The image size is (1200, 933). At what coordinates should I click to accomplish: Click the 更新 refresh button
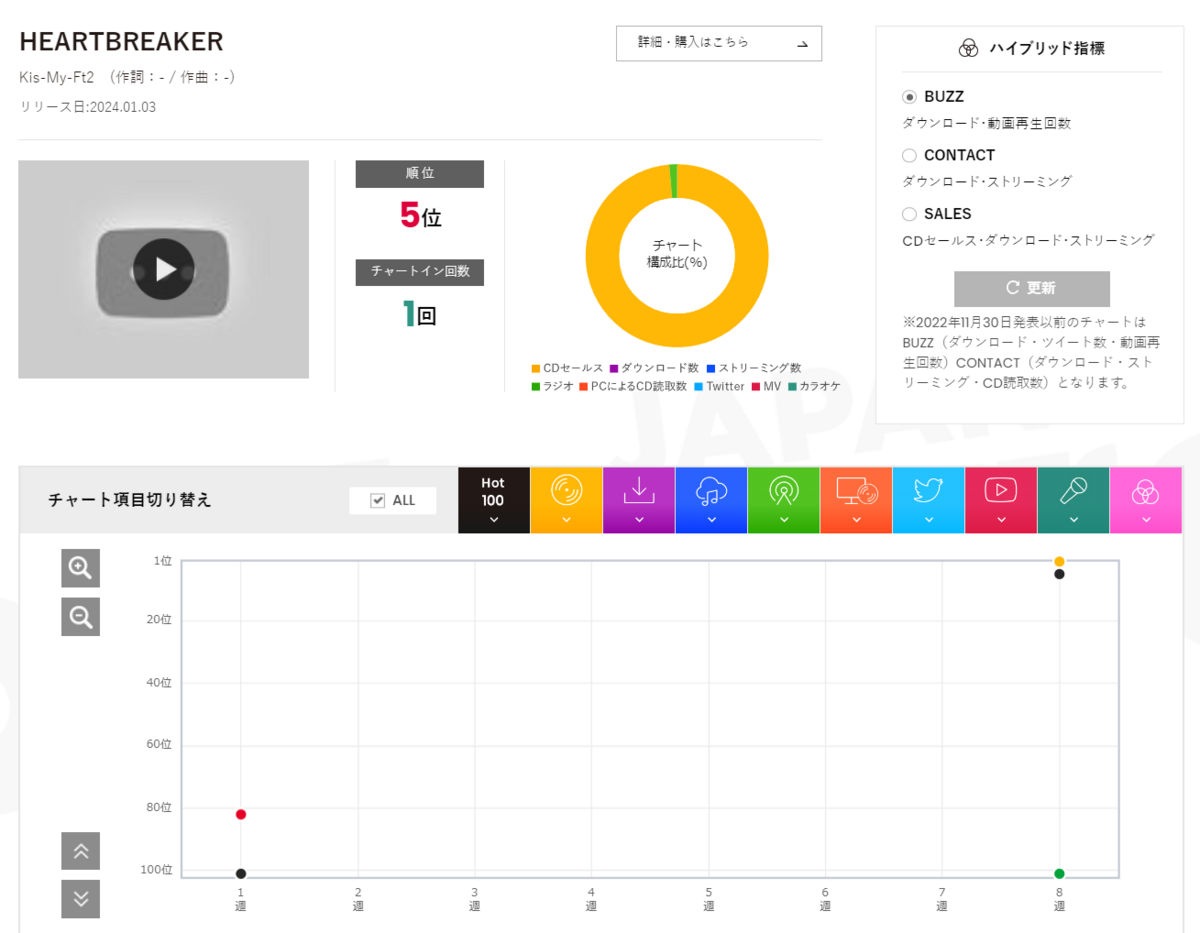(1032, 288)
